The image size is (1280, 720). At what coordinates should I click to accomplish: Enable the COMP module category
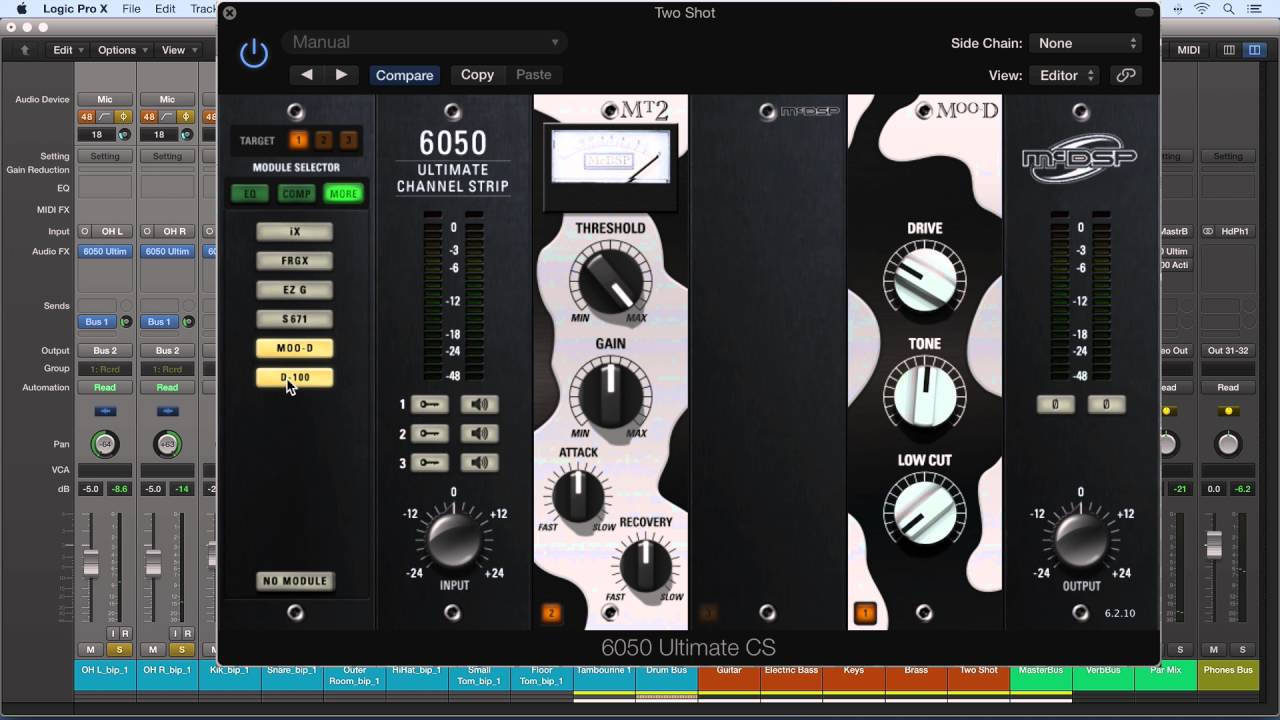297,194
